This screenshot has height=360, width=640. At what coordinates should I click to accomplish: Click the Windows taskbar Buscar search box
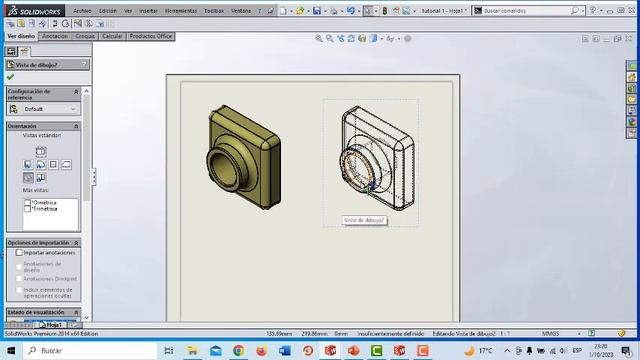tap(90, 351)
